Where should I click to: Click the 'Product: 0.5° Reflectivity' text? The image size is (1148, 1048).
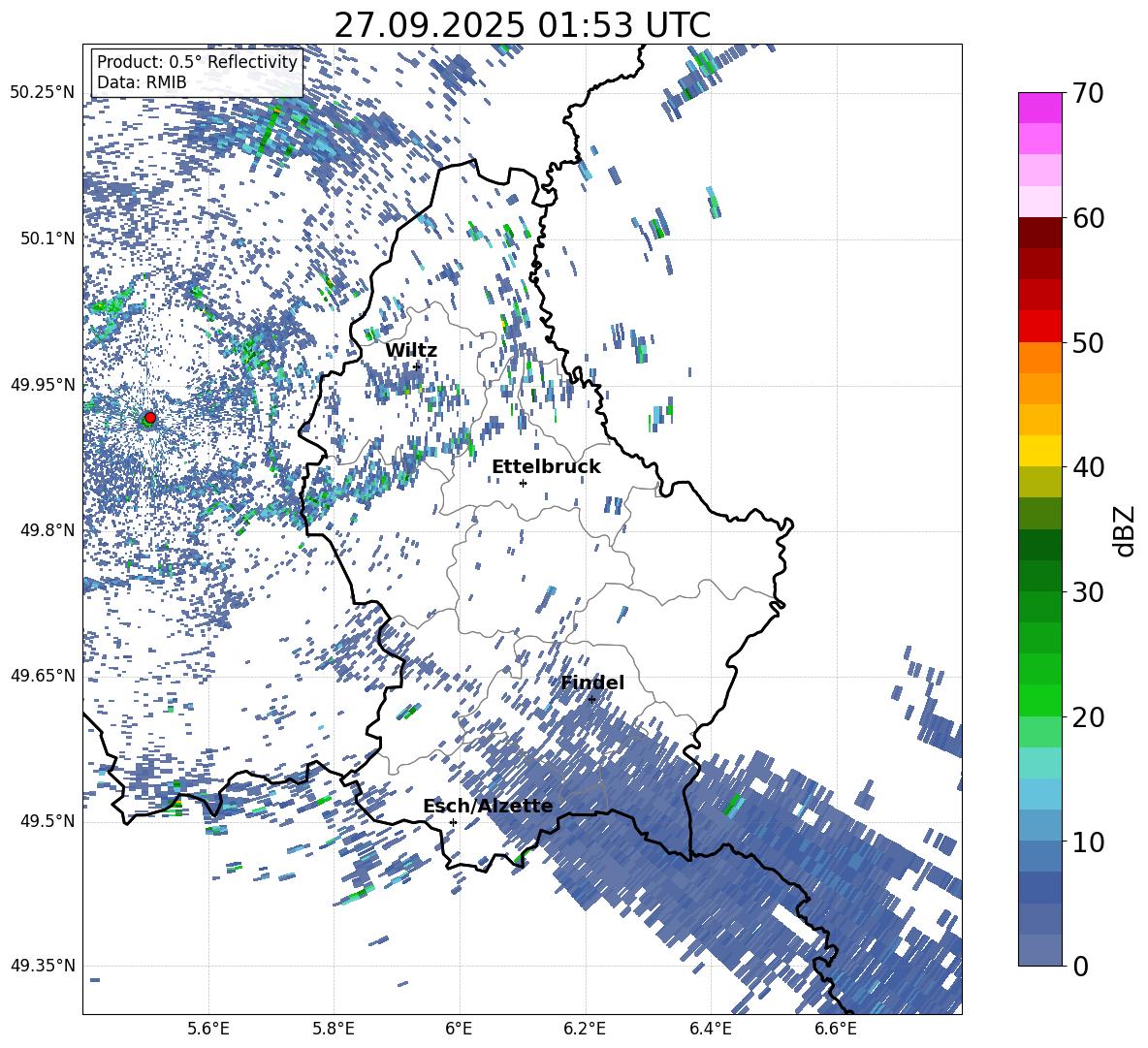pos(197,61)
